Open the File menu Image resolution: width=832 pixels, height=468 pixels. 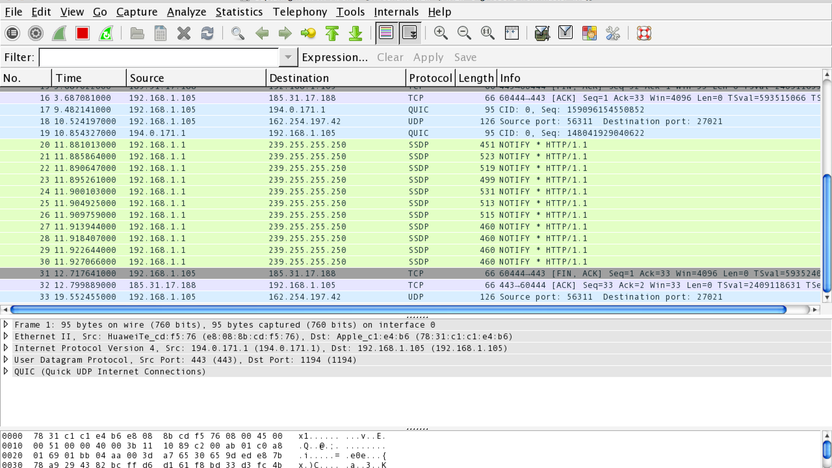[13, 12]
